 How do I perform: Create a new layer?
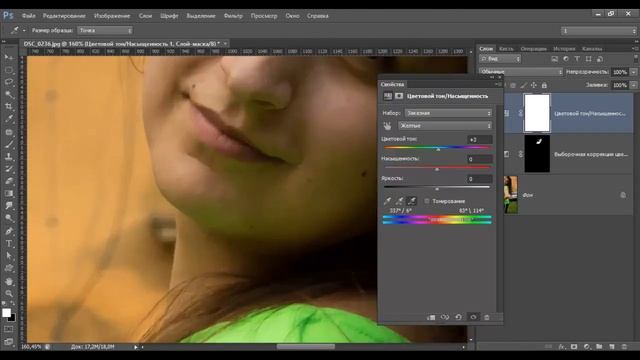[x=612, y=347]
